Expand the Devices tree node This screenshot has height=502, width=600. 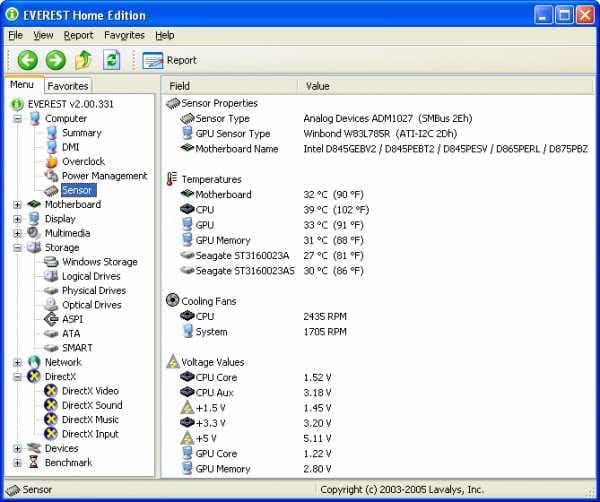pos(17,448)
